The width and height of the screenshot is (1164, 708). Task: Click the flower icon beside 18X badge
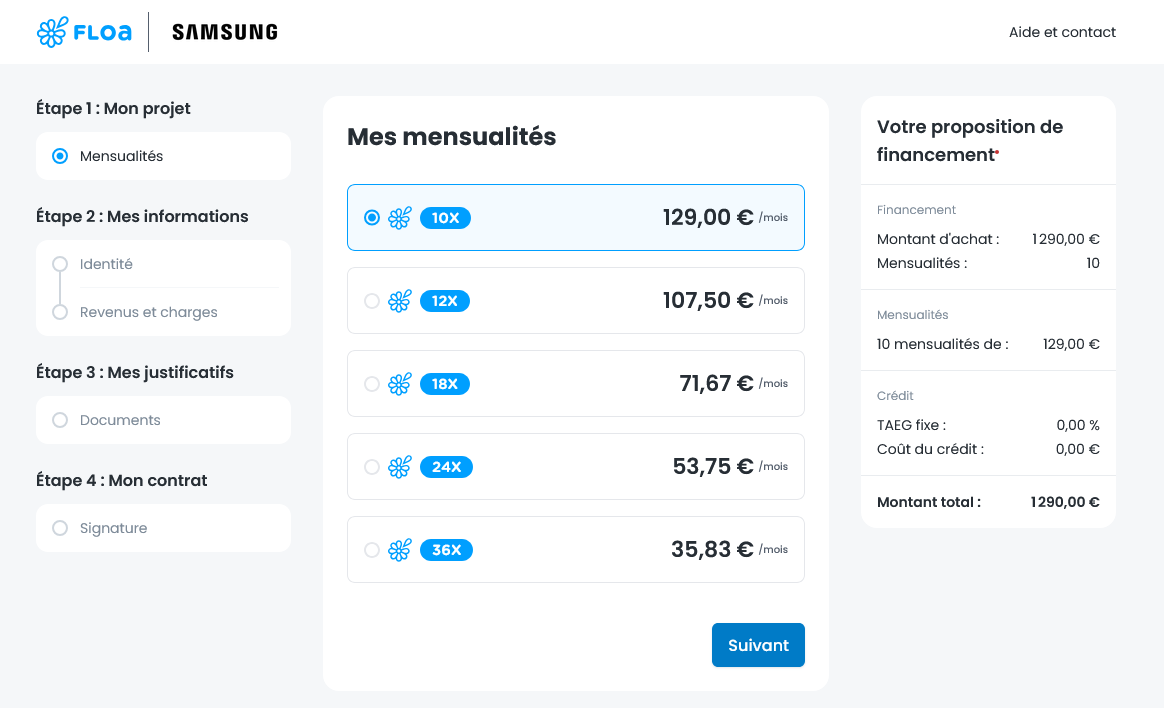point(399,384)
